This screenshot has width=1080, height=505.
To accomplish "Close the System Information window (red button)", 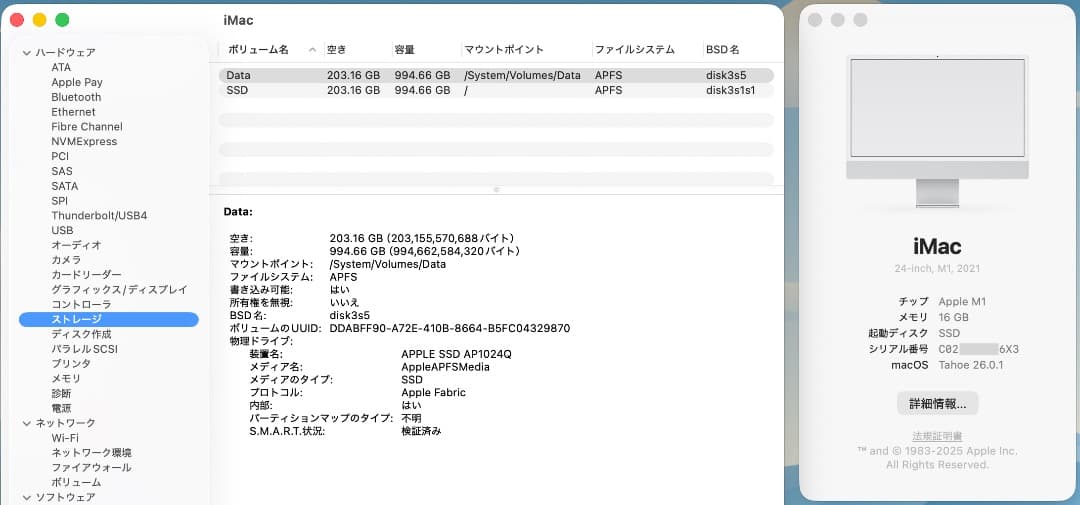I will 17,20.
